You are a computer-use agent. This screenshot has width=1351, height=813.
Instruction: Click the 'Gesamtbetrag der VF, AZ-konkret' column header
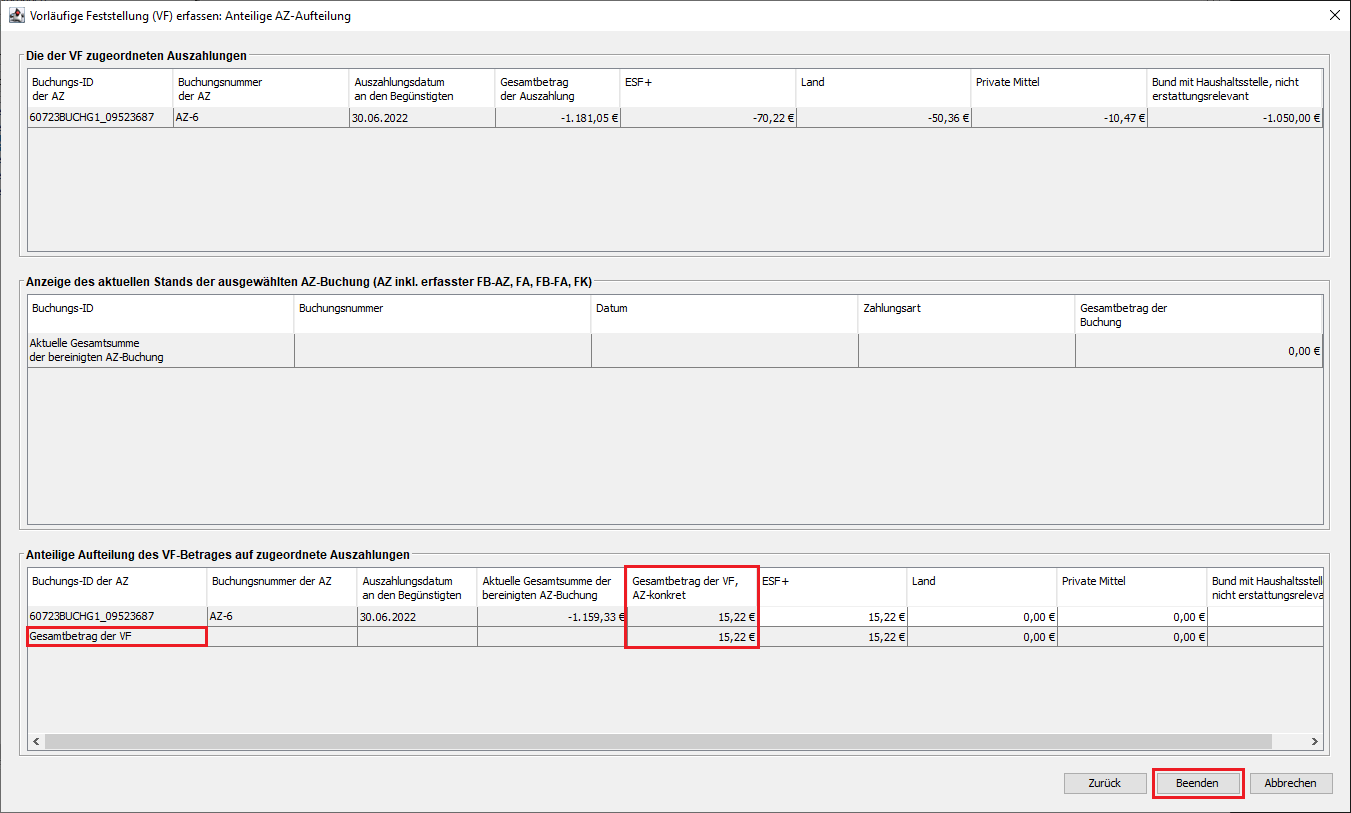point(692,587)
